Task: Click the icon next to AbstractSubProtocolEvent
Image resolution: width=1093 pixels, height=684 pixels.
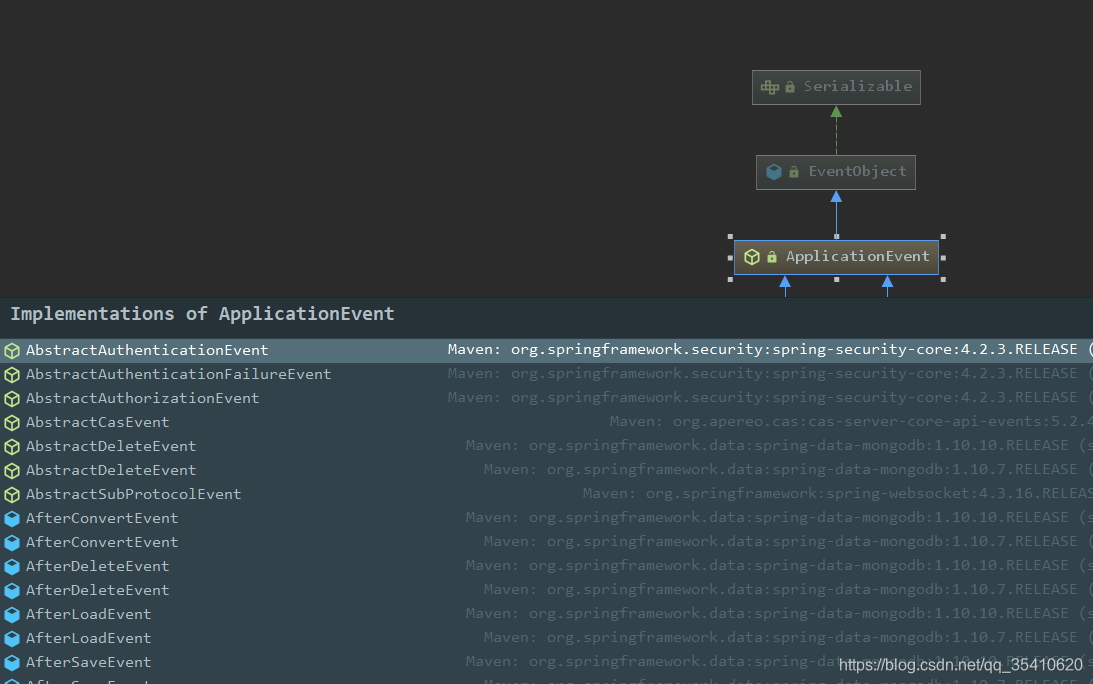Action: point(12,495)
